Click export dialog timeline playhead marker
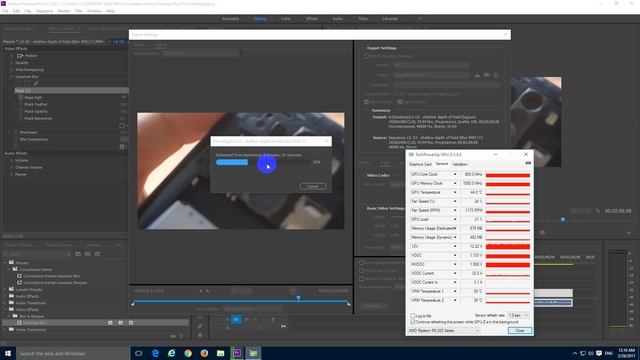 pyautogui.click(x=298, y=298)
